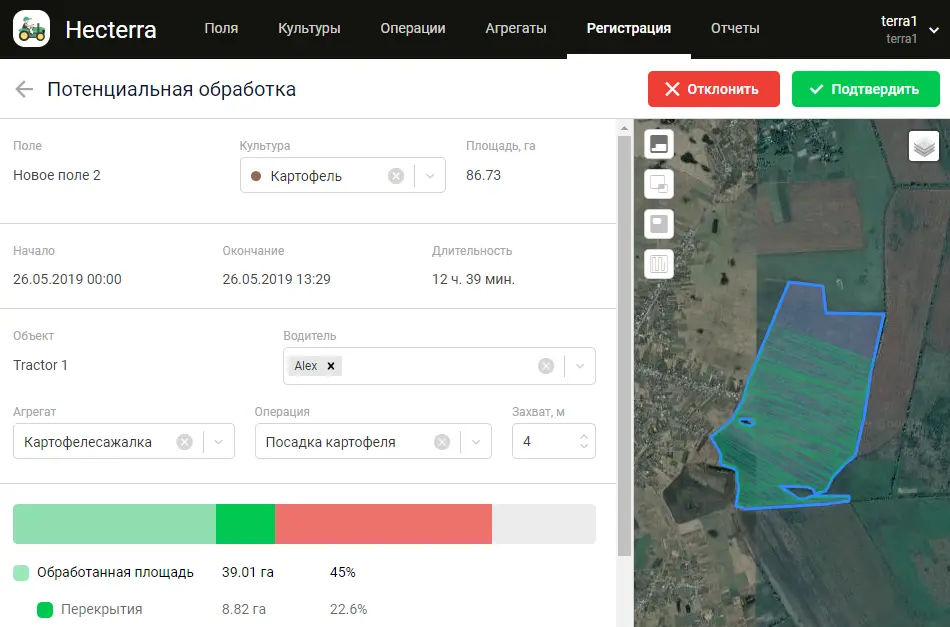Click the Перекрытия legend swatch
950x627 pixels.
(45, 609)
